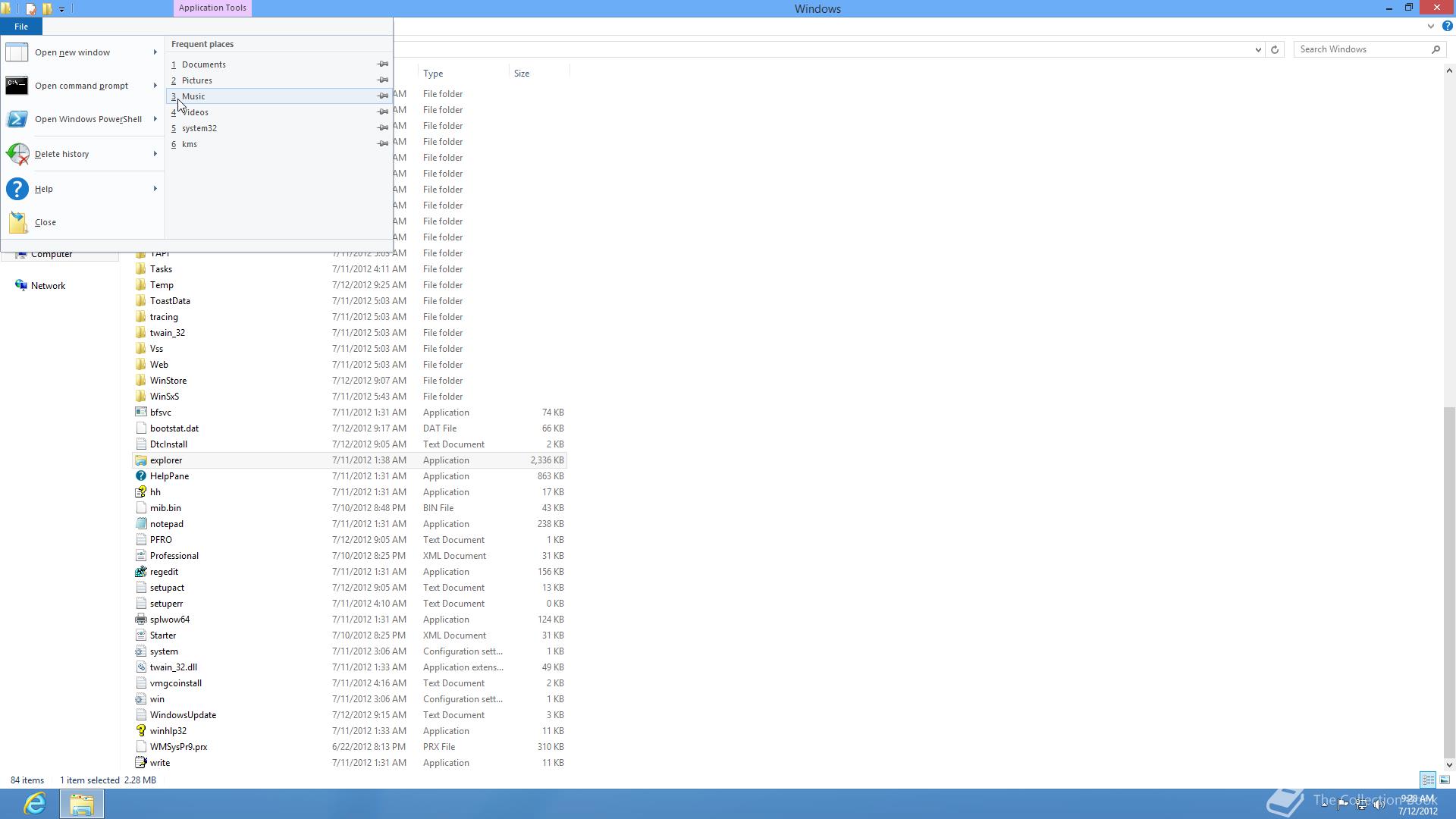Toggle pin for Music in Frequent places
Viewport: 1456px width, 819px height.
(x=383, y=96)
